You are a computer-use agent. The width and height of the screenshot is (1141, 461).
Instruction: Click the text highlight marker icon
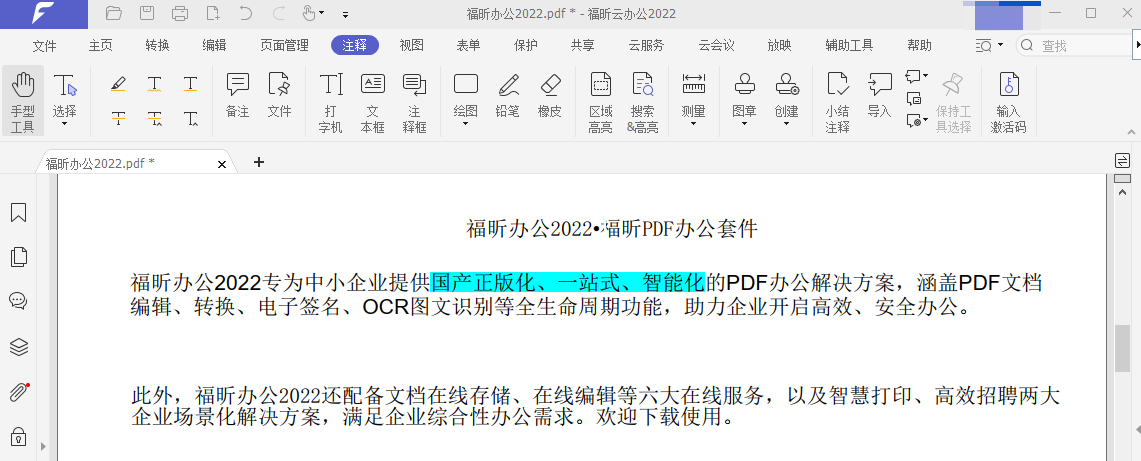[x=118, y=84]
